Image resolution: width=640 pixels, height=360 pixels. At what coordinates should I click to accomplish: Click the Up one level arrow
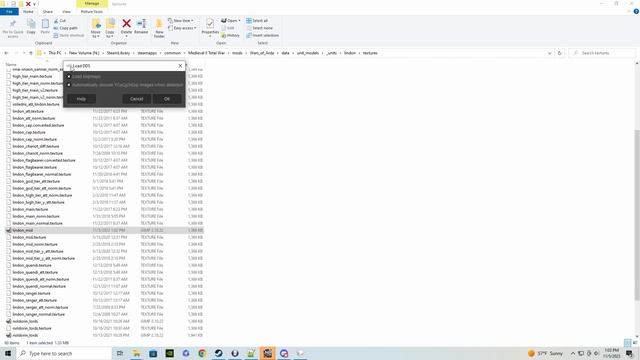coord(31,53)
